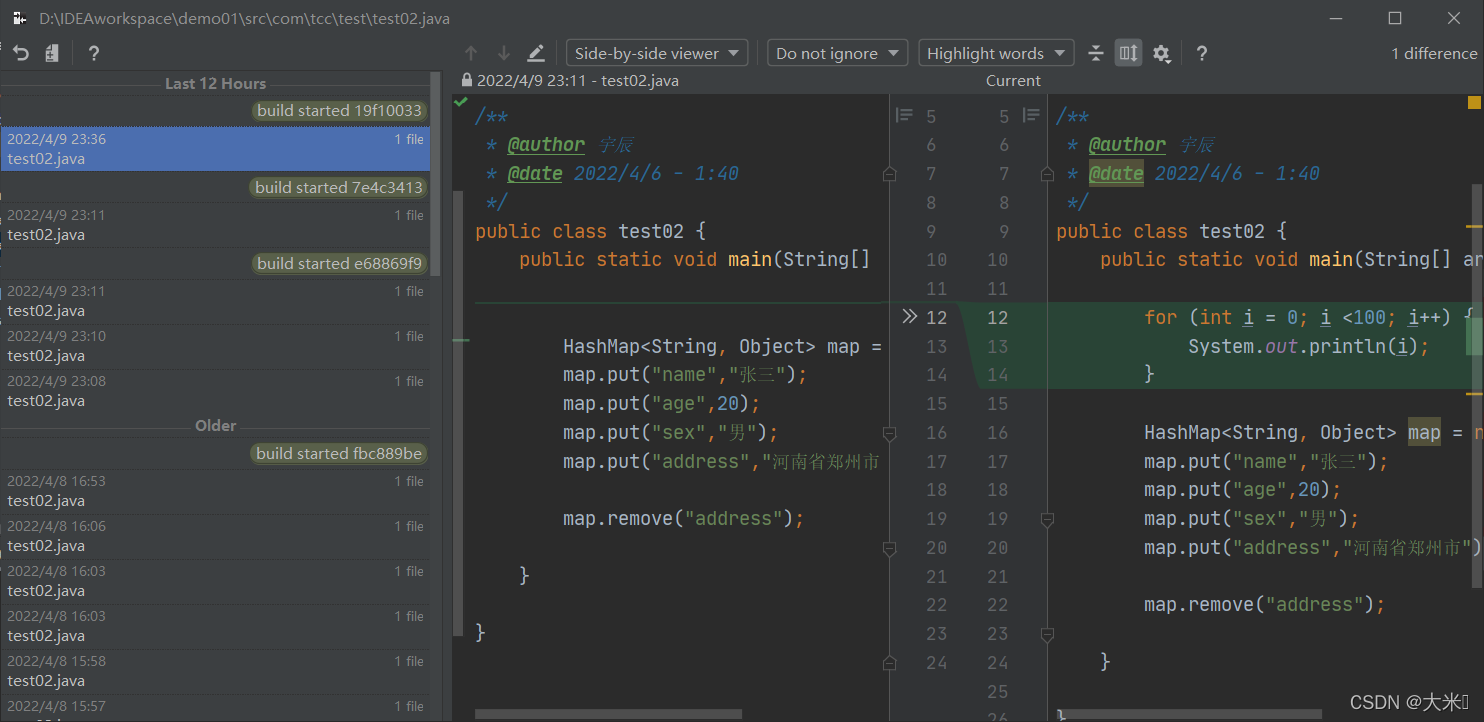Collapse the fold marker at line 7 in the right pane
This screenshot has width=1484, height=722.
(1047, 174)
